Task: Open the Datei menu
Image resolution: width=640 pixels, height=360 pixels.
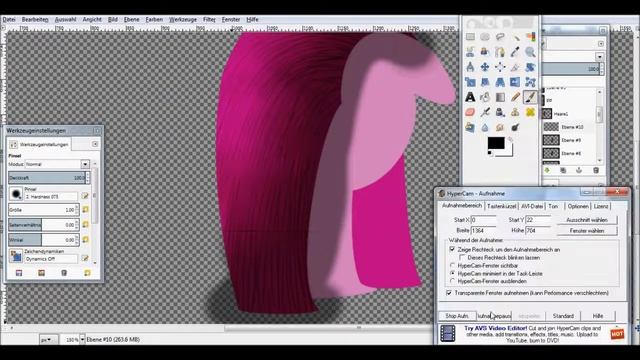Action: (x=9, y=20)
